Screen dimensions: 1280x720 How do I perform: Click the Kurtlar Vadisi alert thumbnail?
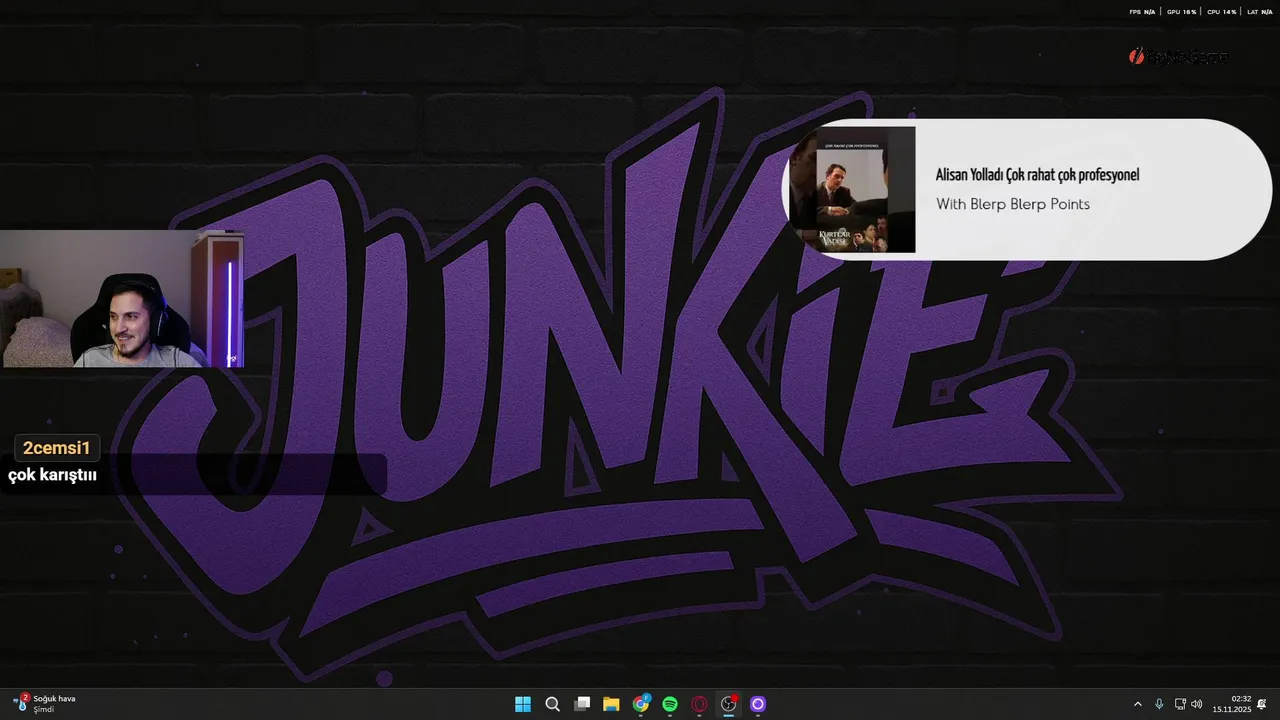[x=852, y=189]
